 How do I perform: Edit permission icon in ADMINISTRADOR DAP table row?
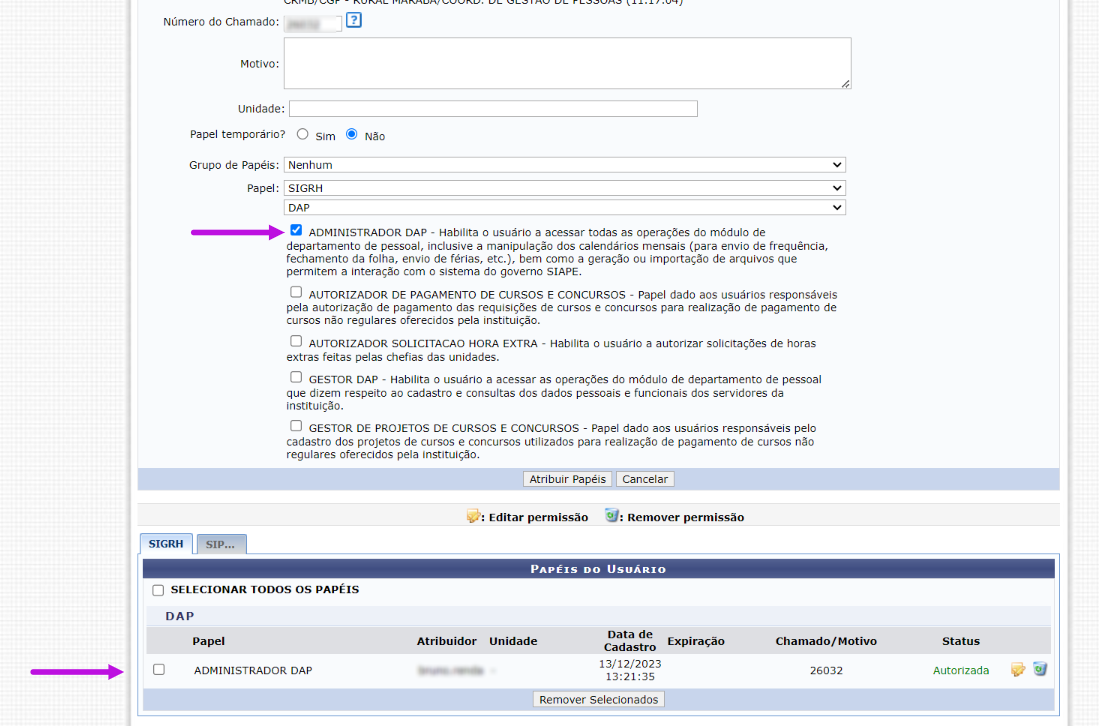[x=1018, y=670]
